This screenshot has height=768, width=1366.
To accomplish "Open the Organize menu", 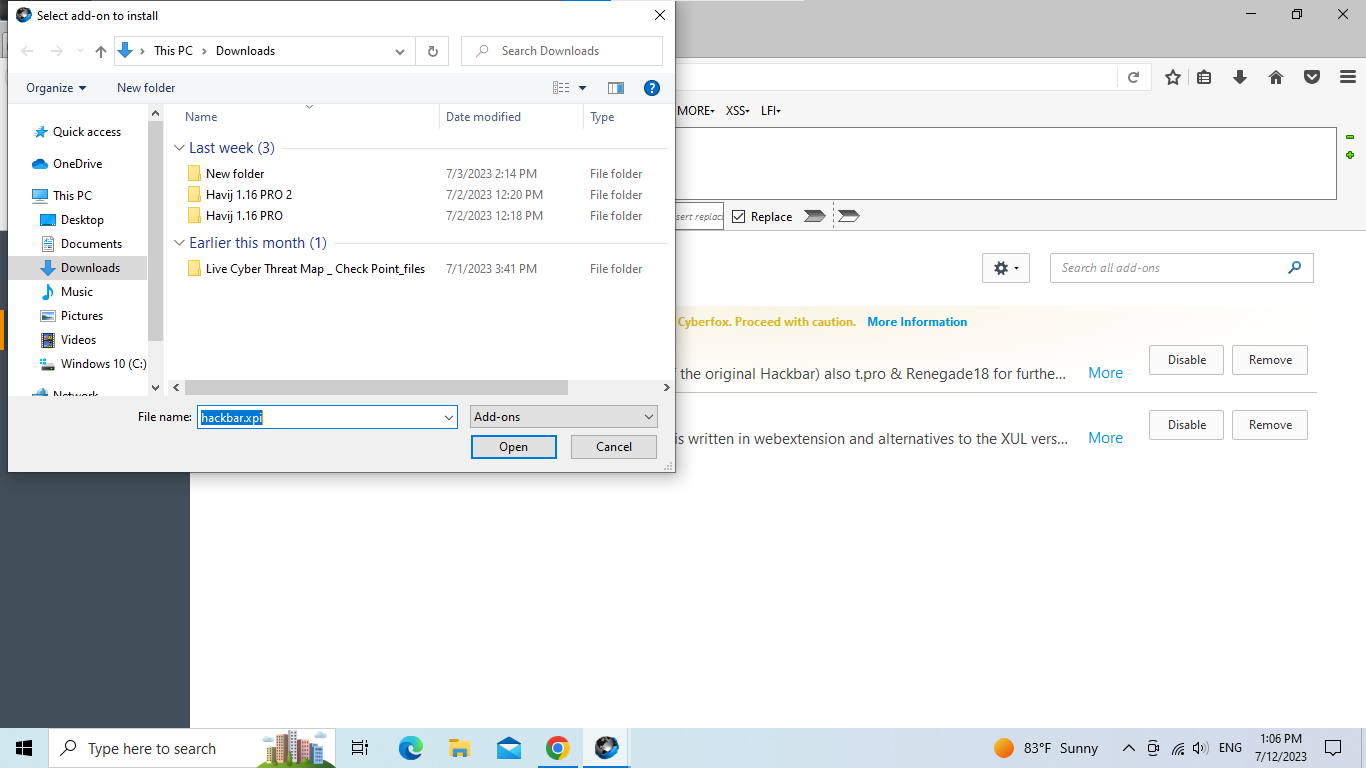I will coord(56,88).
